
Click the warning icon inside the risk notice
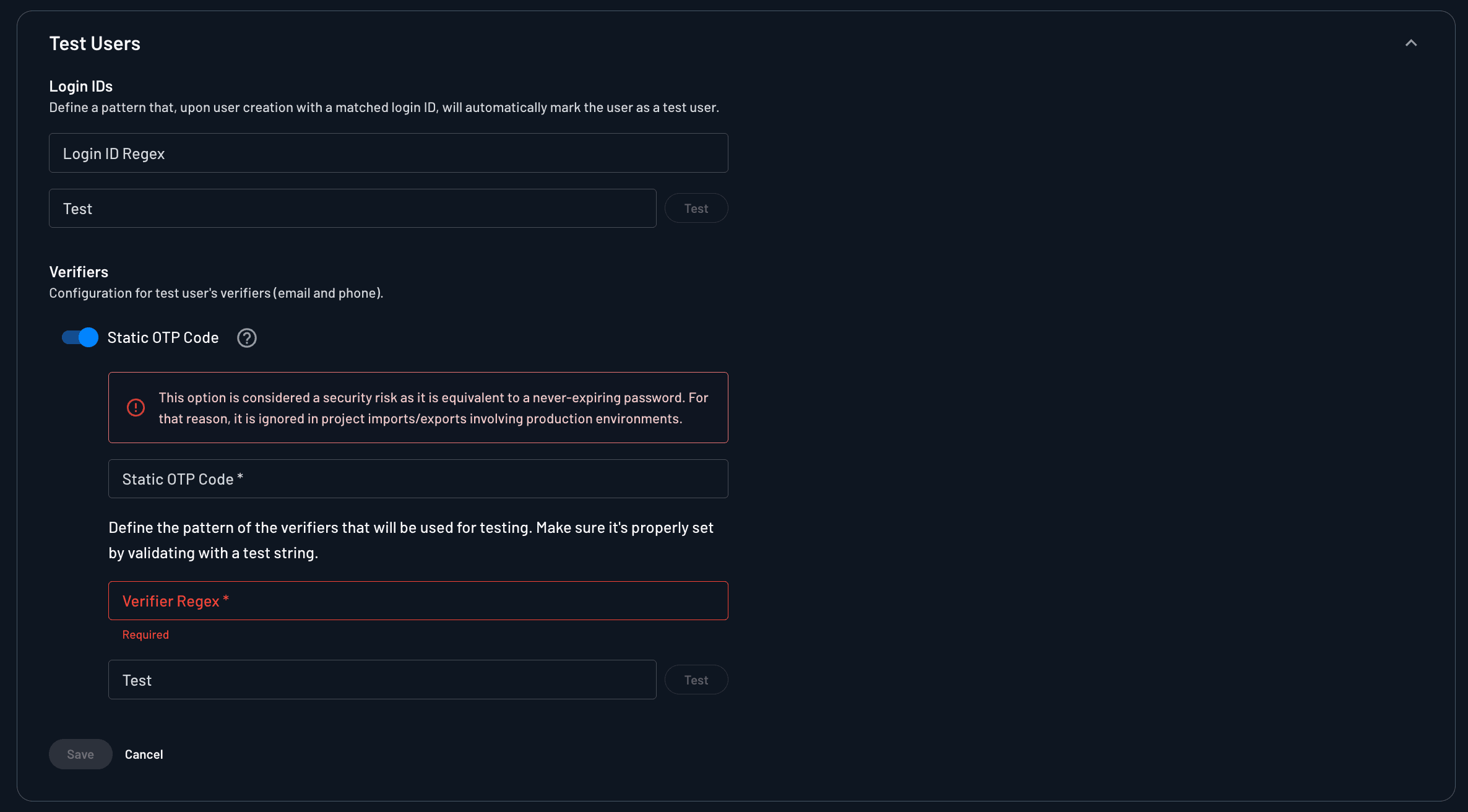coord(136,407)
